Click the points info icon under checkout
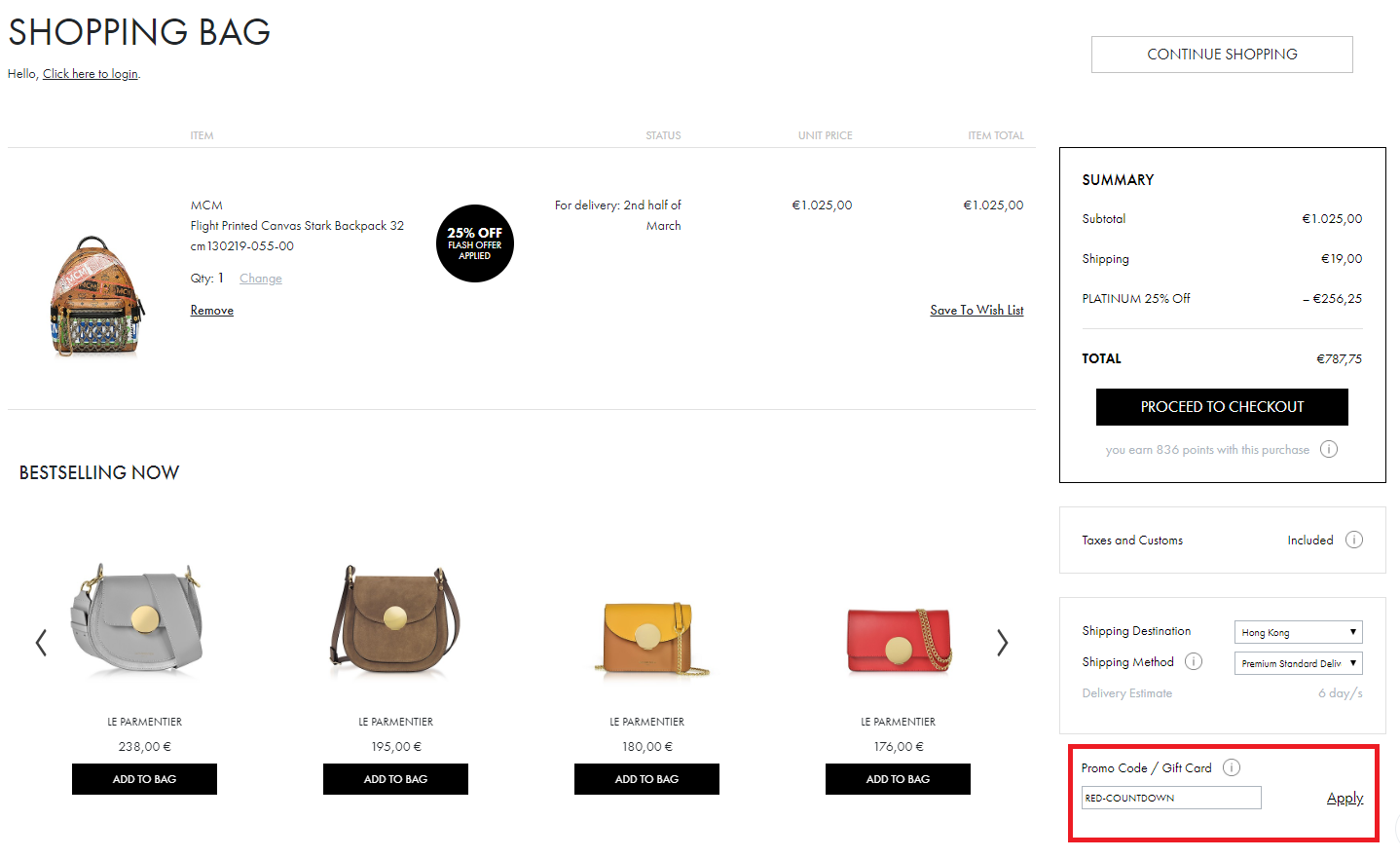Image resolution: width=1400 pixels, height=858 pixels. [x=1329, y=449]
